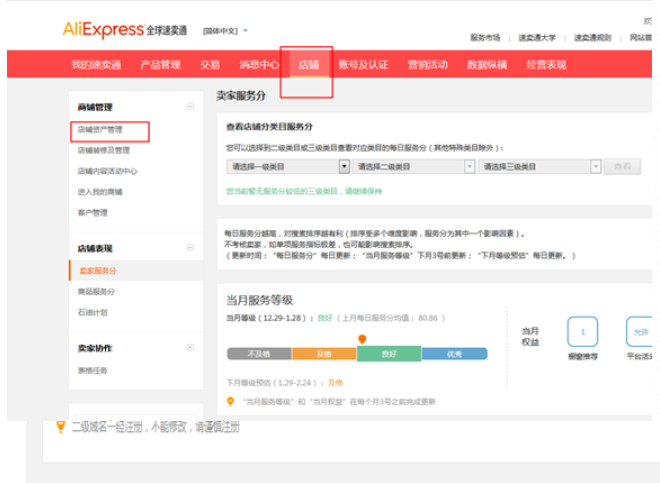Collapse the 卖家协作 sidebar section
660x483 pixels.
190,347
